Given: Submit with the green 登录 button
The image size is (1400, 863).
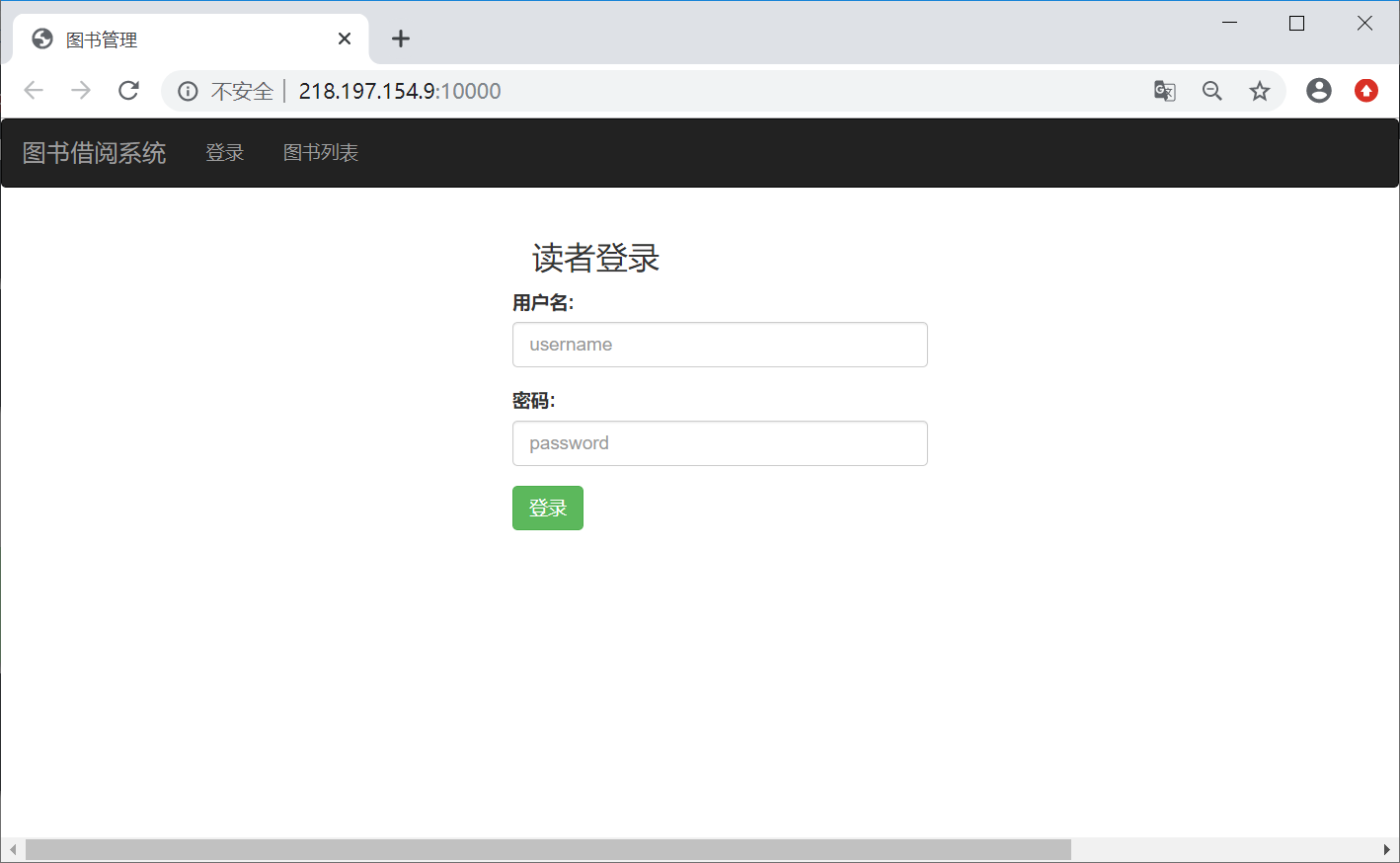Looking at the screenshot, I should pos(548,508).
